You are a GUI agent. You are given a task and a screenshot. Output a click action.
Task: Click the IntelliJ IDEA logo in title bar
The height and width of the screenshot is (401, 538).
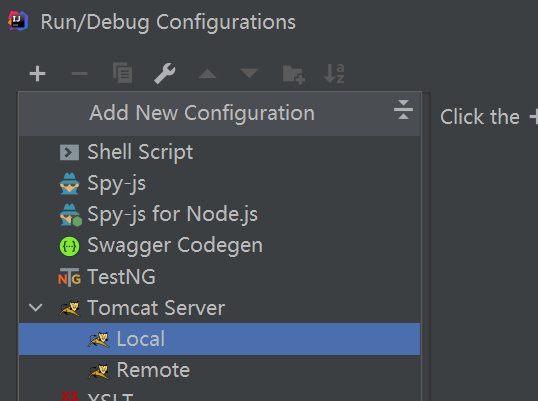[18, 21]
